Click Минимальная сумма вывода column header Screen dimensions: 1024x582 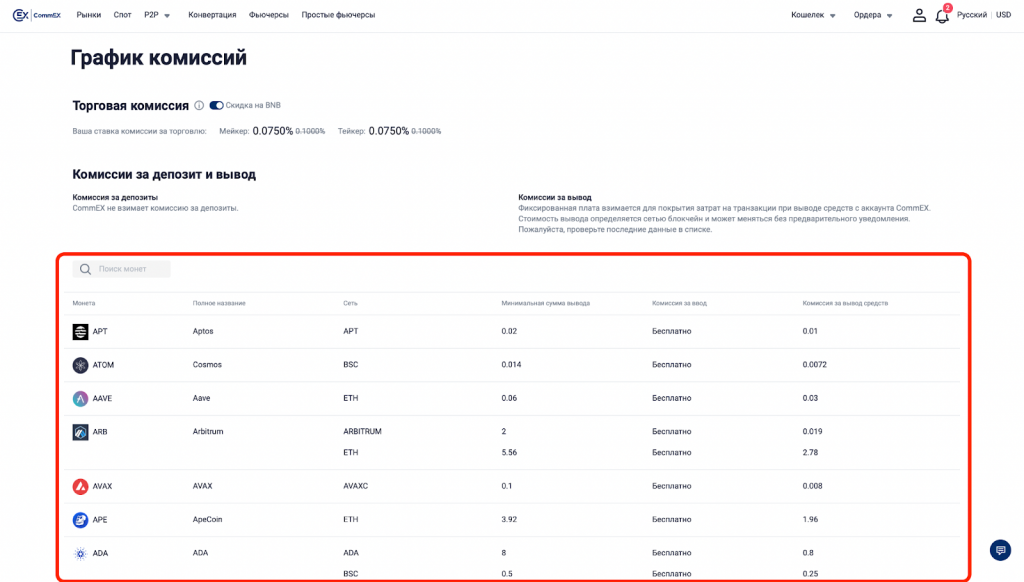tap(546, 303)
